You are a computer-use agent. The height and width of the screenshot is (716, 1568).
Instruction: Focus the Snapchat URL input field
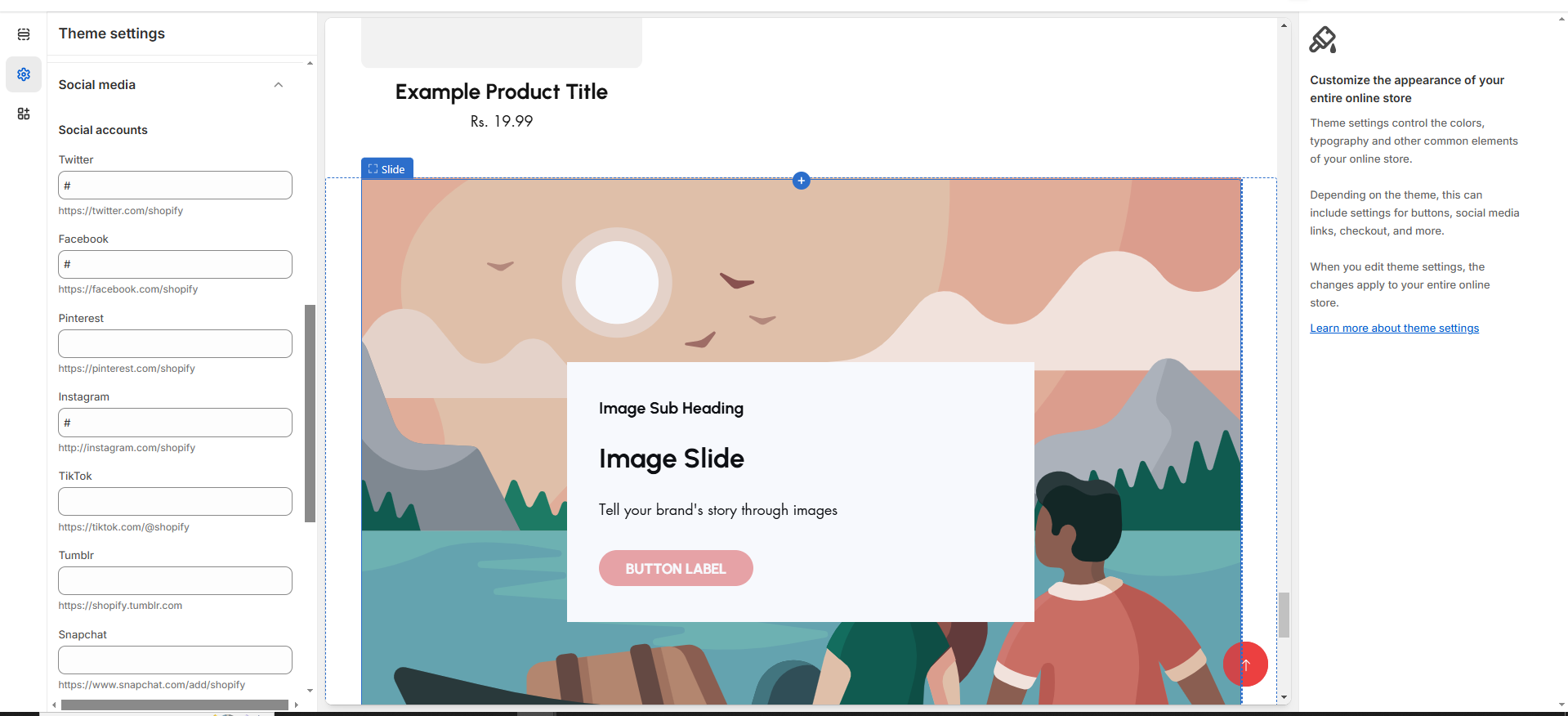click(175, 660)
